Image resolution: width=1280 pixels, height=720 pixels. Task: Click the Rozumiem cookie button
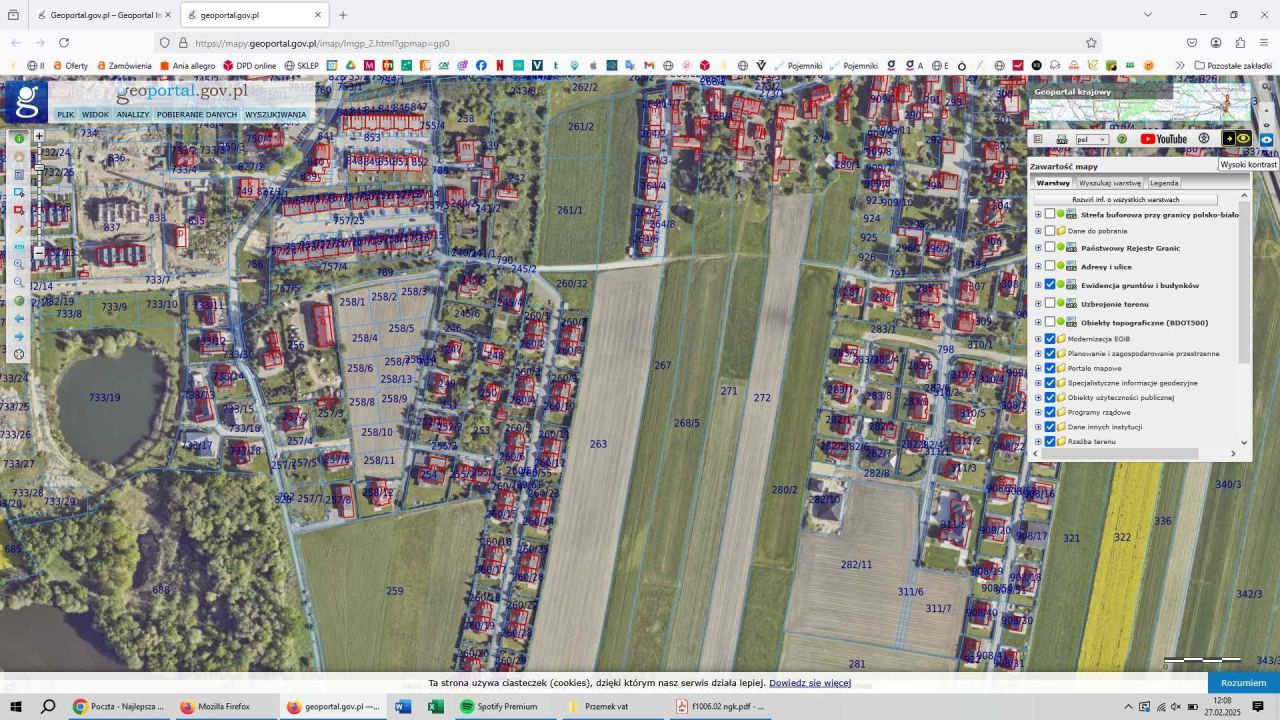click(x=1243, y=683)
